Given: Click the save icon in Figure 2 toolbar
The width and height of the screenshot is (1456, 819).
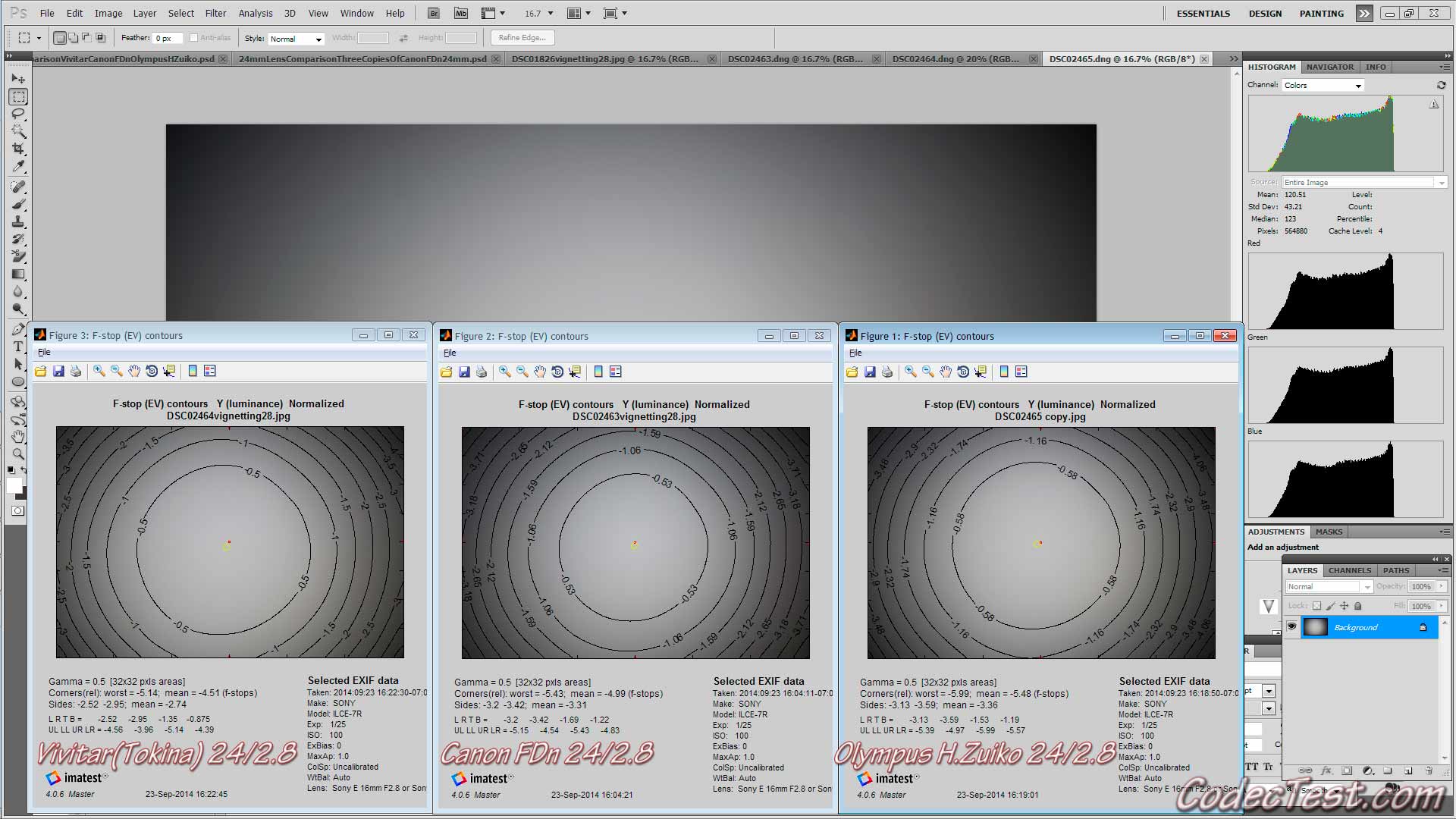Looking at the screenshot, I should pyautogui.click(x=464, y=372).
